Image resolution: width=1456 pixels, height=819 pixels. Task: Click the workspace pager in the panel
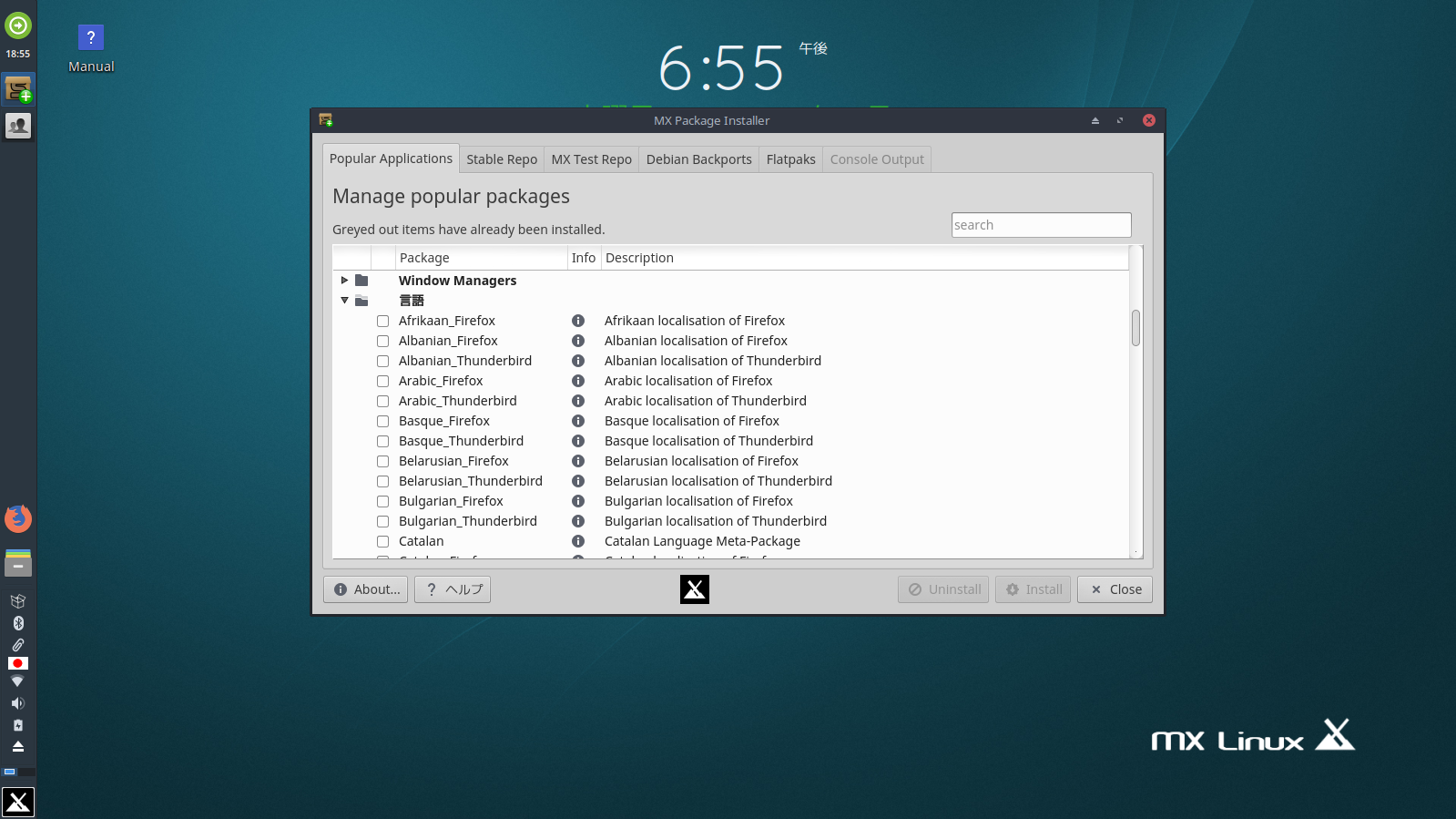coord(18,772)
